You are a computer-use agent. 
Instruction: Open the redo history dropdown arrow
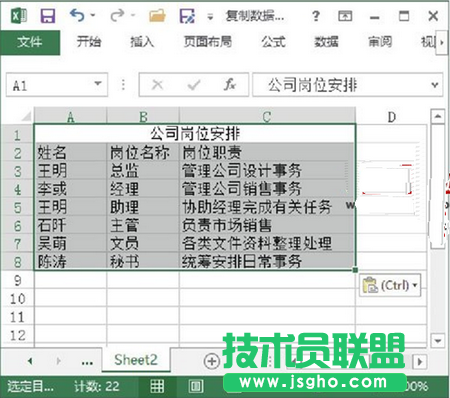(x=133, y=15)
